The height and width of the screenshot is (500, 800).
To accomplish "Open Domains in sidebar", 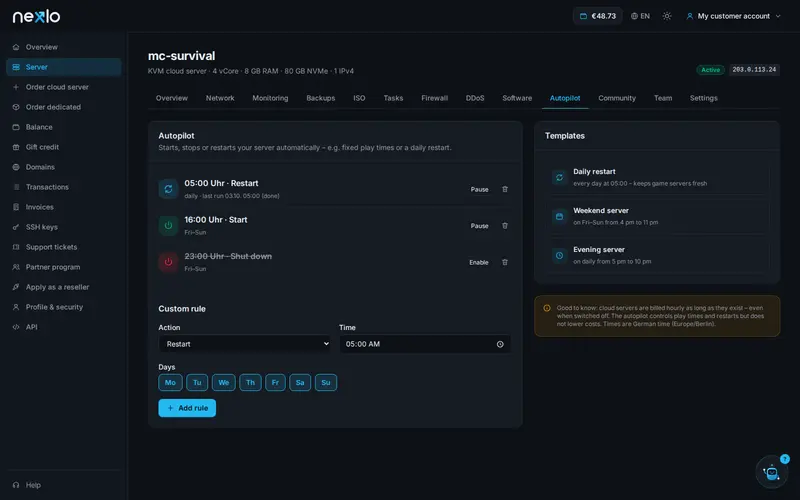I will [x=64, y=167].
